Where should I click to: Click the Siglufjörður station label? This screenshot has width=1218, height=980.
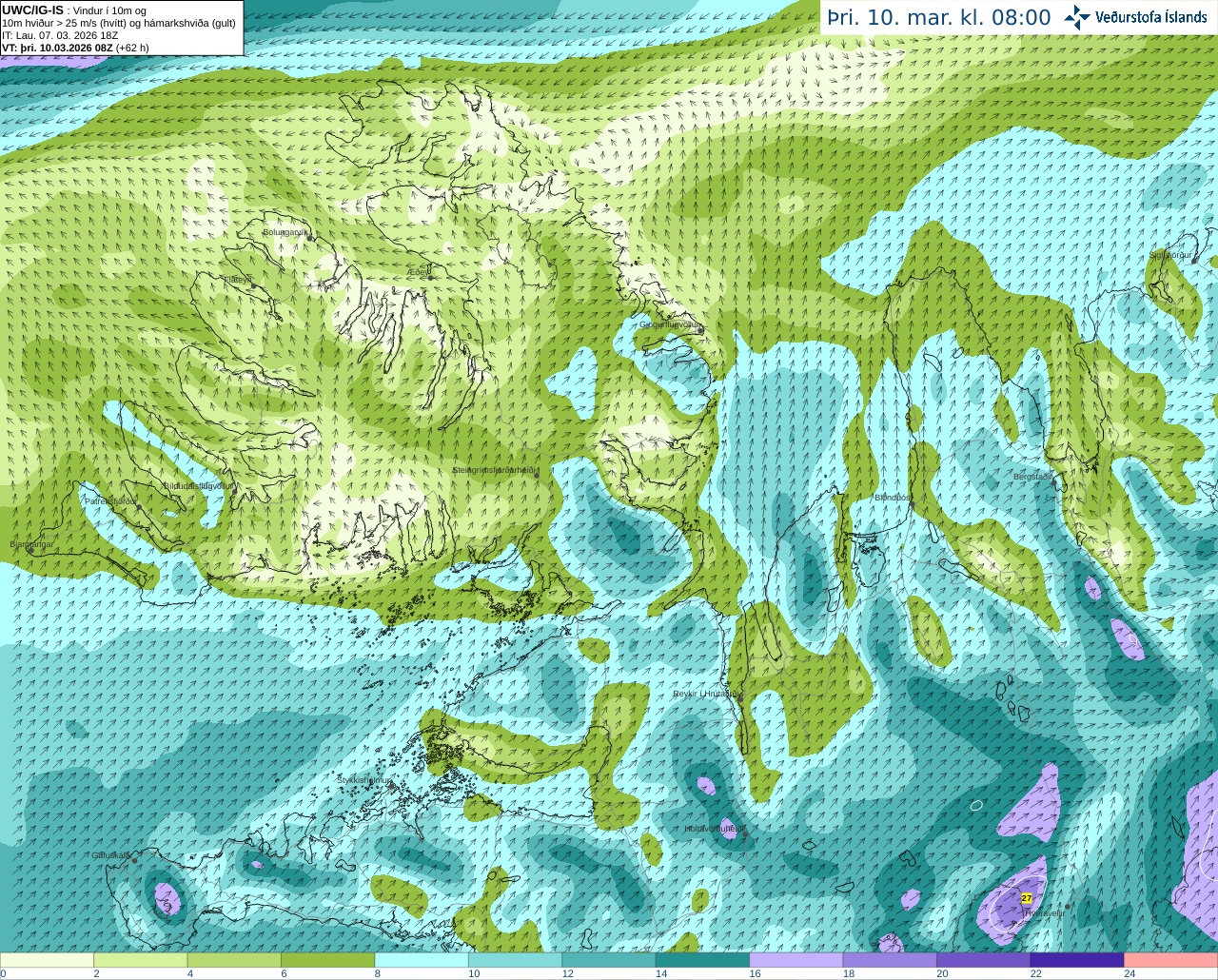[x=1169, y=255]
